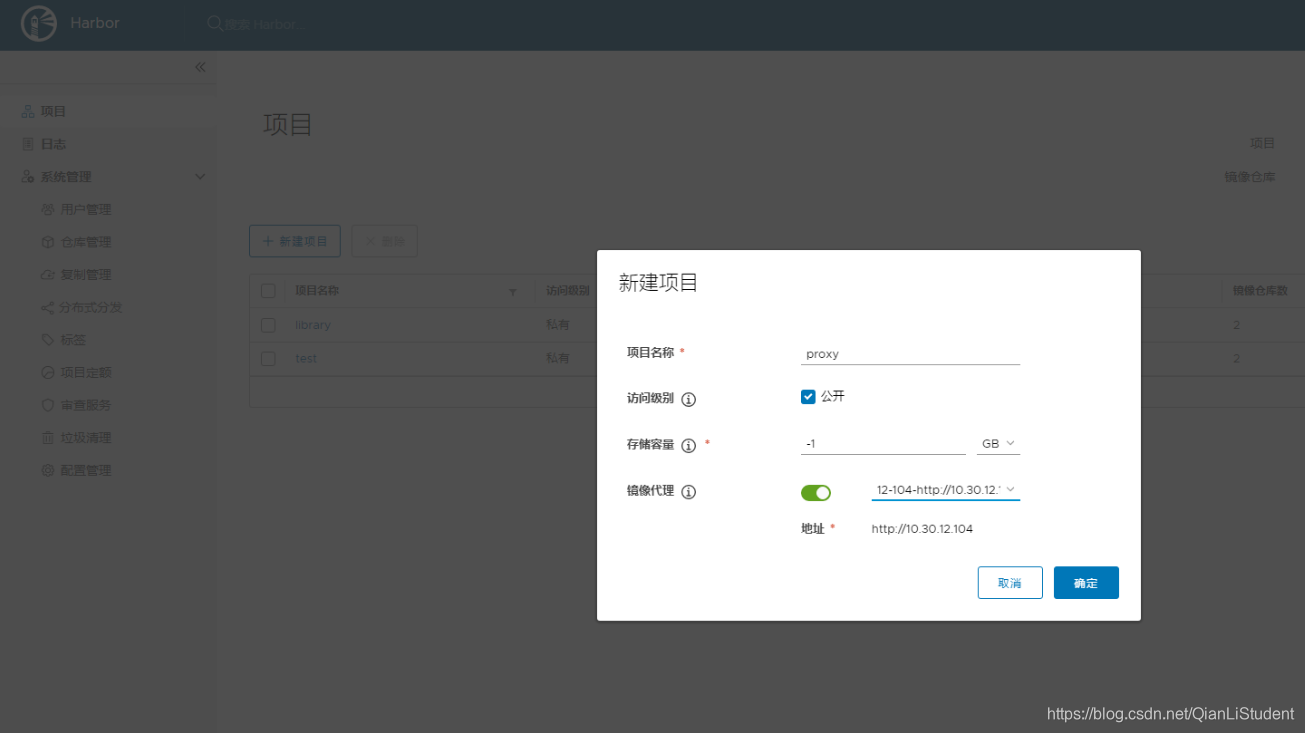Click the 项目定额 quota icon
1305x733 pixels.
47,373
